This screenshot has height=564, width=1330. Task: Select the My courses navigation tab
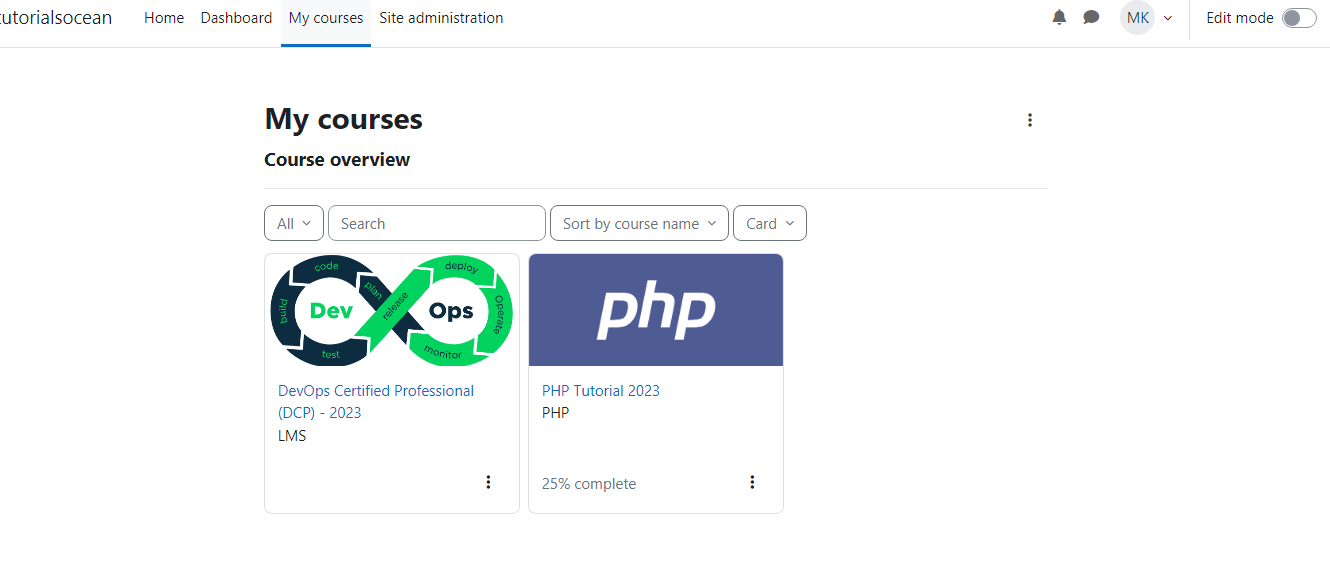(326, 18)
